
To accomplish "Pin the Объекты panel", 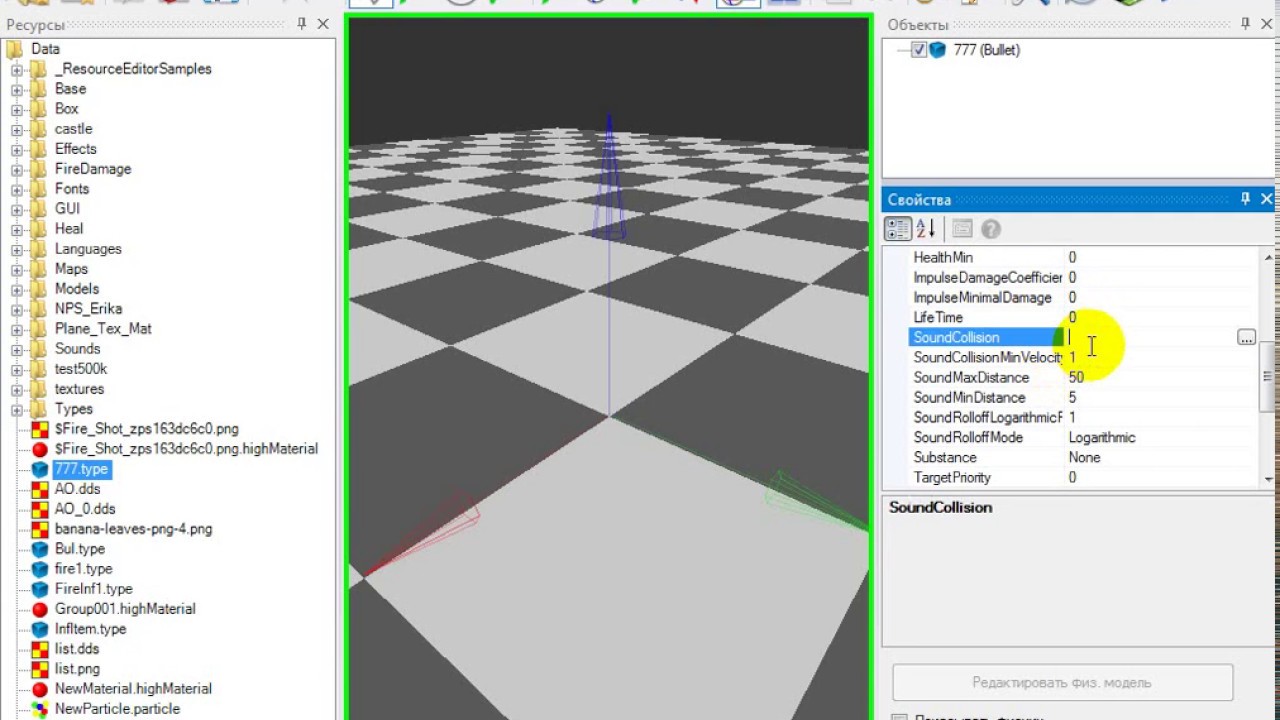I will coord(1245,24).
